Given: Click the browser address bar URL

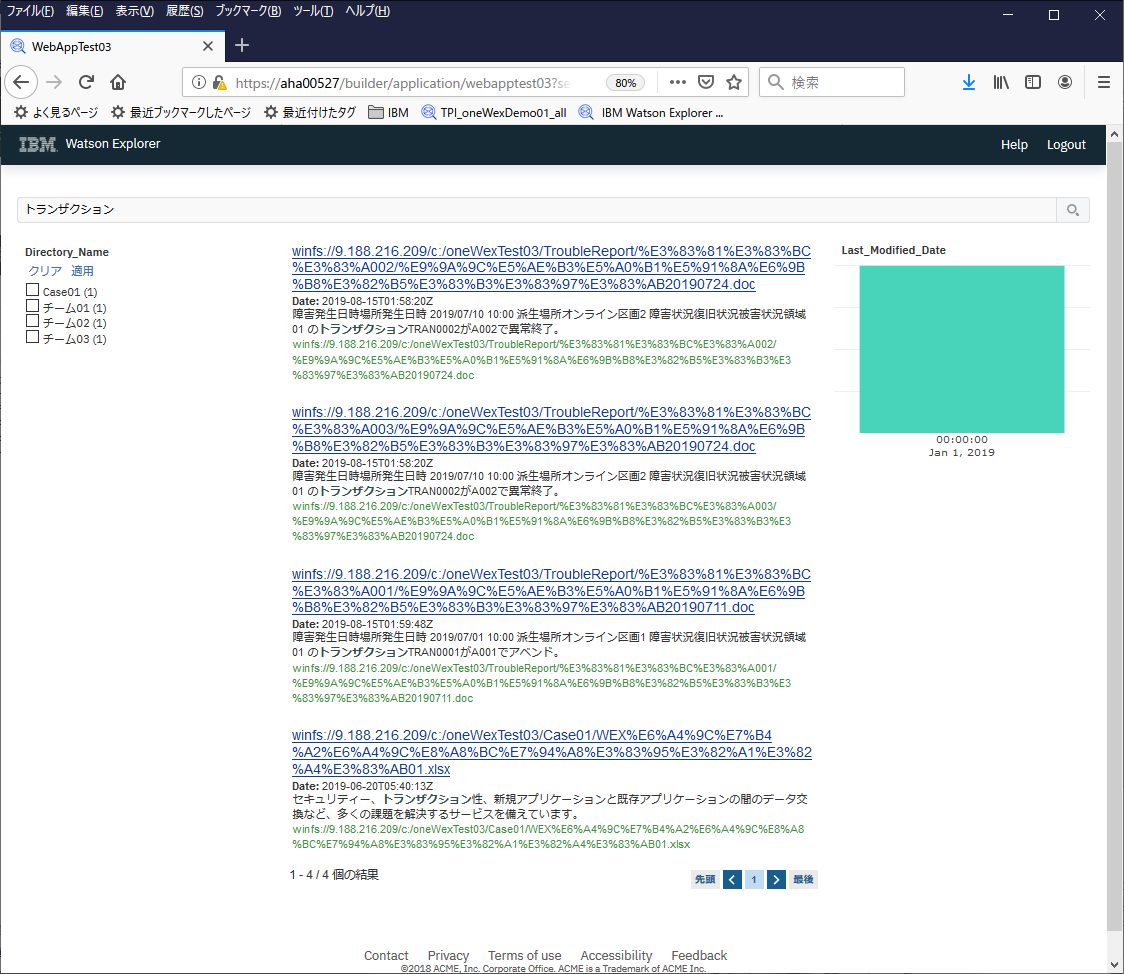Looking at the screenshot, I should click(403, 83).
